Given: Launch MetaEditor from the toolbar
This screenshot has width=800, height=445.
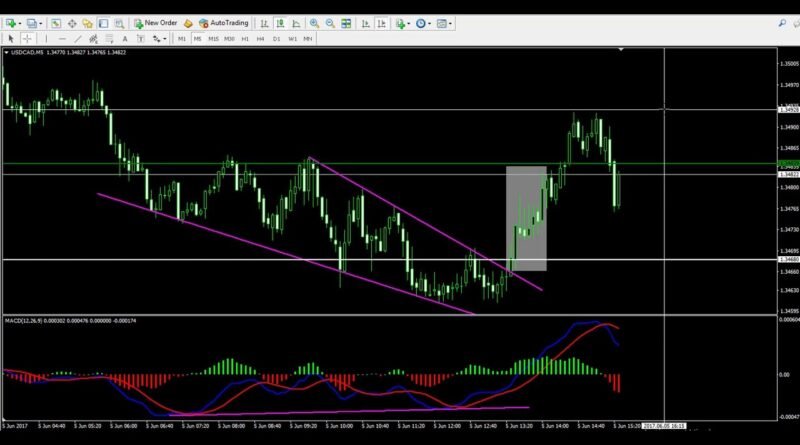Looking at the screenshot, I should pyautogui.click(x=188, y=23).
